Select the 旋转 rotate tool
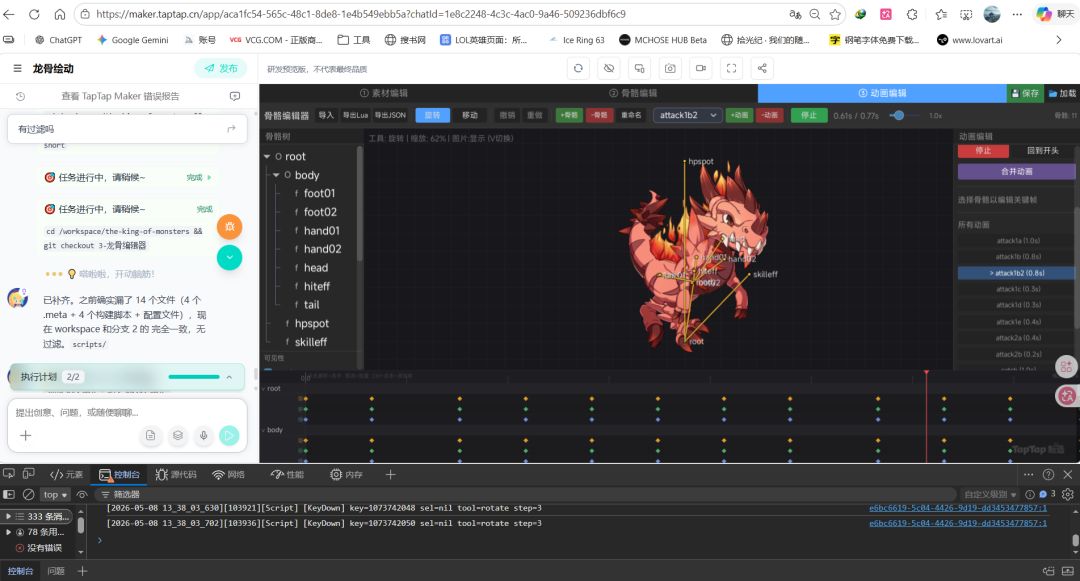Viewport: 1080px width, 581px height. pos(433,115)
